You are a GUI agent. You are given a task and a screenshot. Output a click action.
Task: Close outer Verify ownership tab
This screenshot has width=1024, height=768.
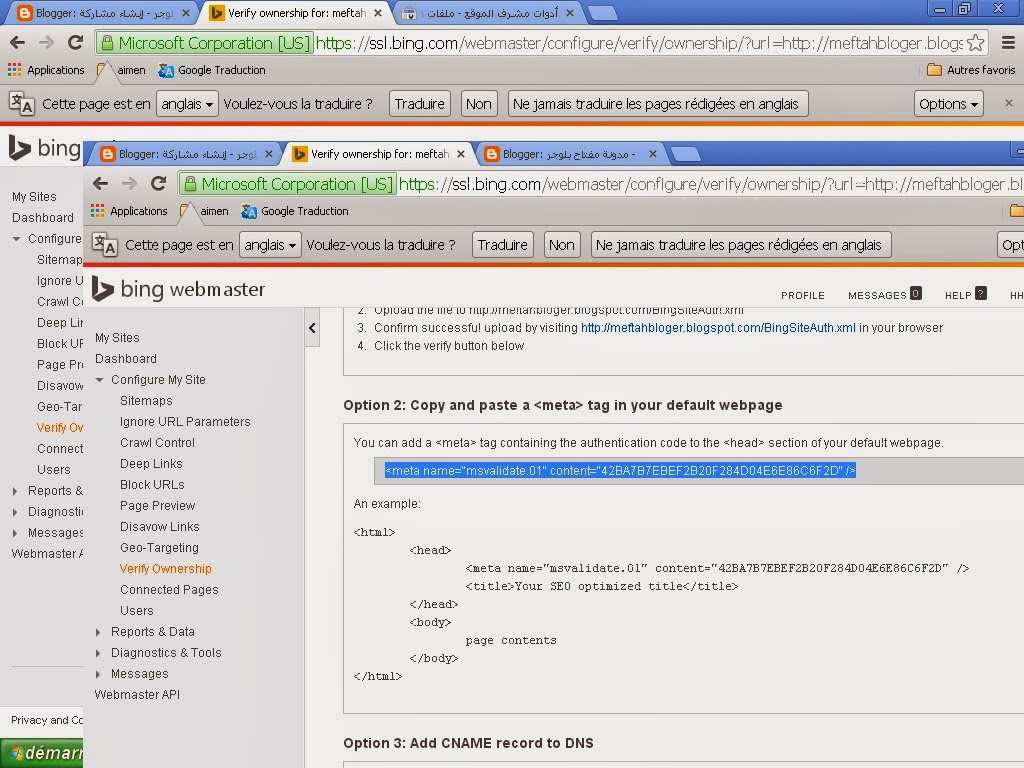(377, 13)
